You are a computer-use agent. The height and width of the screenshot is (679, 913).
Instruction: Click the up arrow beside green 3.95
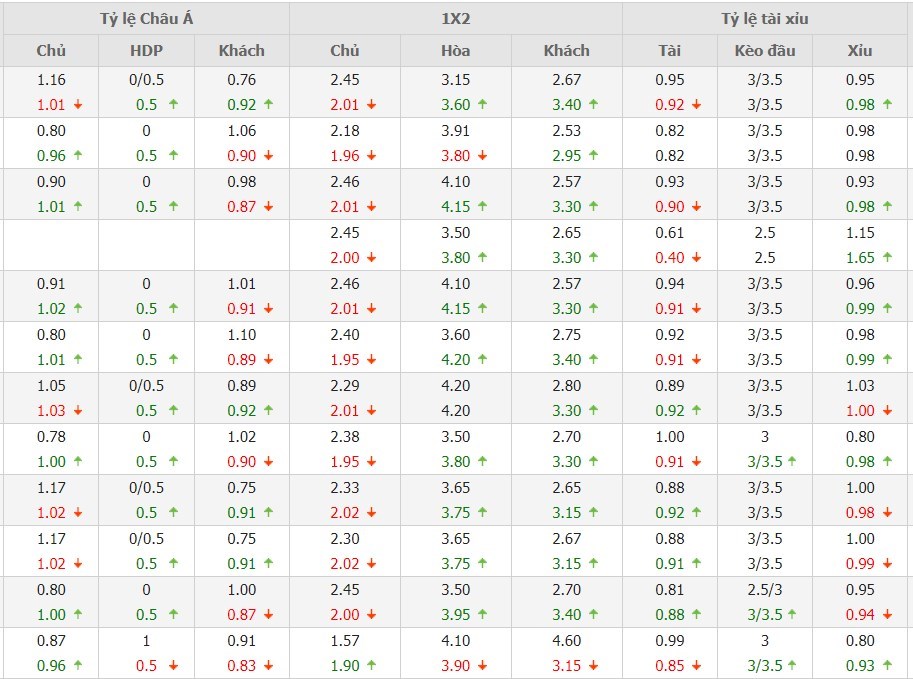tap(482, 615)
